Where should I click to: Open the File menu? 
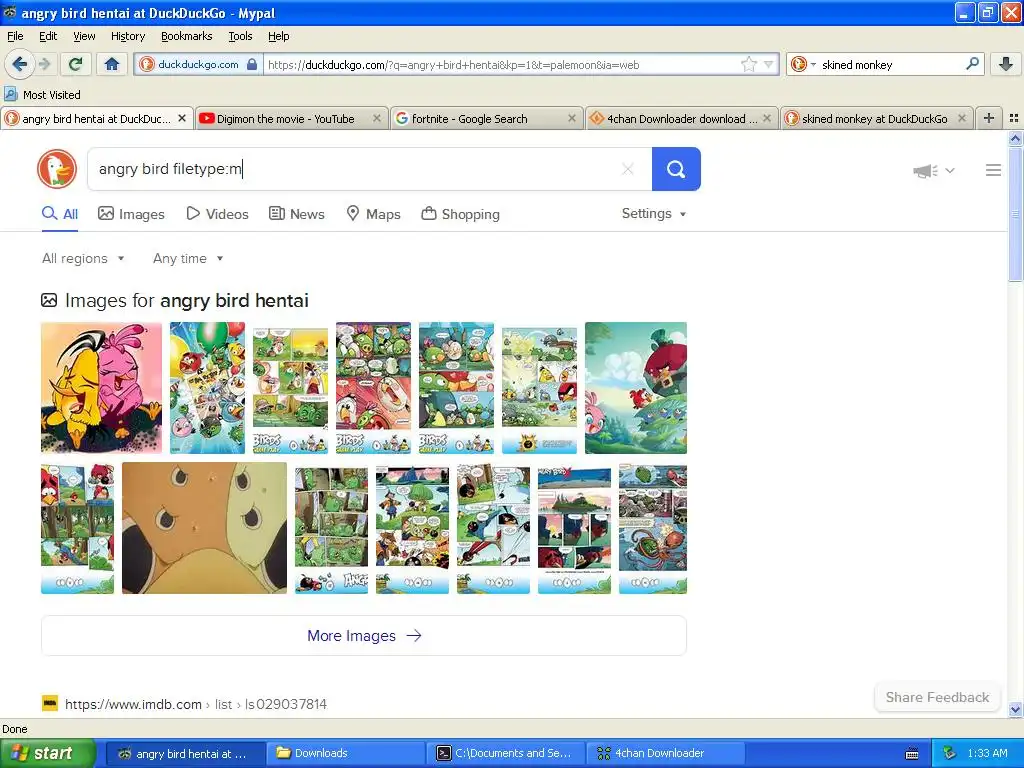click(x=15, y=36)
